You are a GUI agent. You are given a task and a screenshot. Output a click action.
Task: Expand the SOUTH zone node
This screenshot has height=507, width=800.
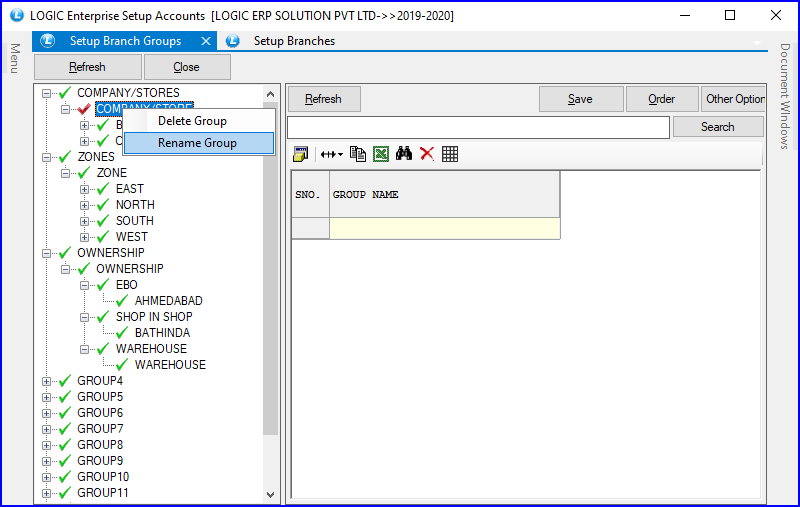click(85, 221)
